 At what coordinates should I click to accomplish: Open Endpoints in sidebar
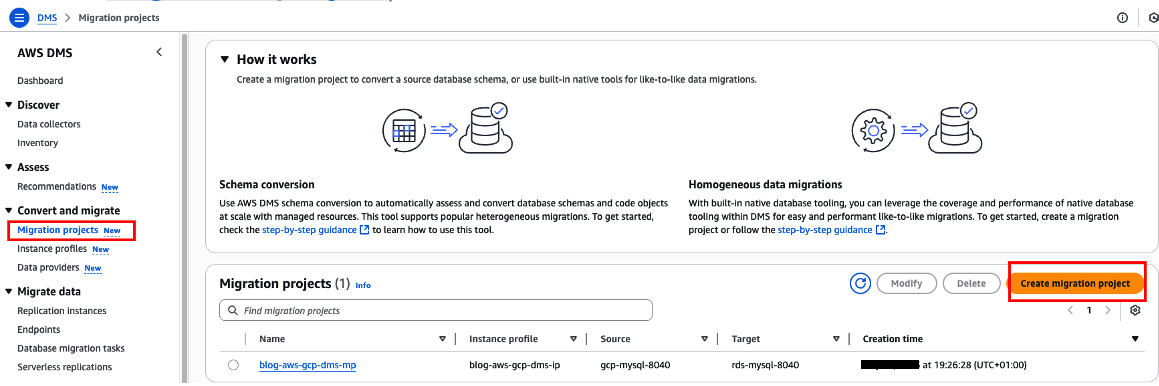click(38, 329)
